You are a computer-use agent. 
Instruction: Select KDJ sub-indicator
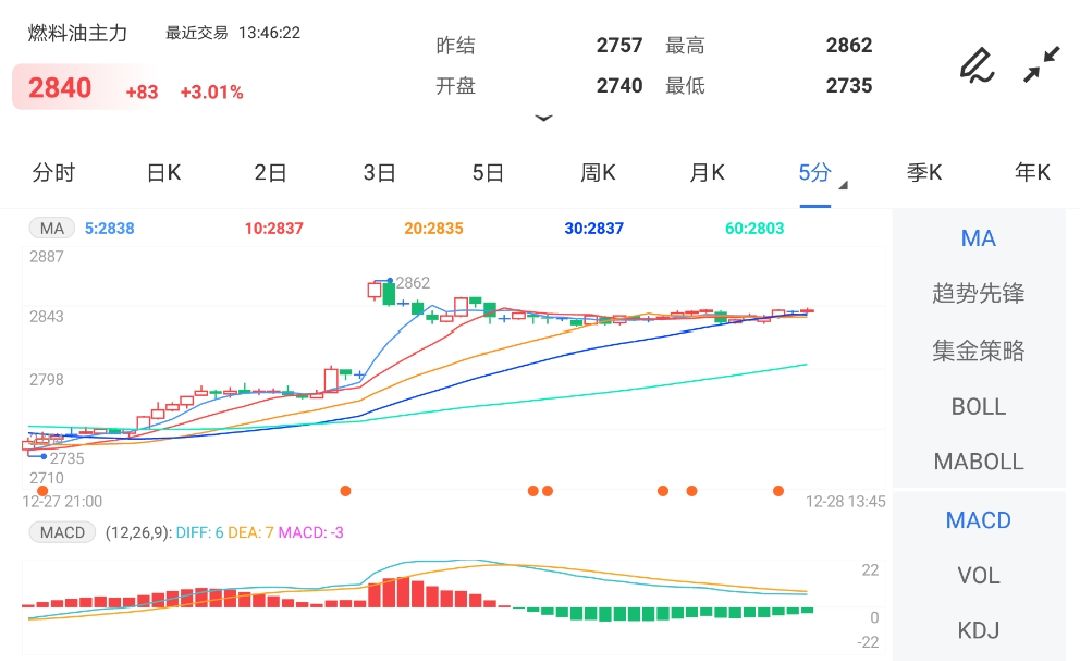click(978, 630)
